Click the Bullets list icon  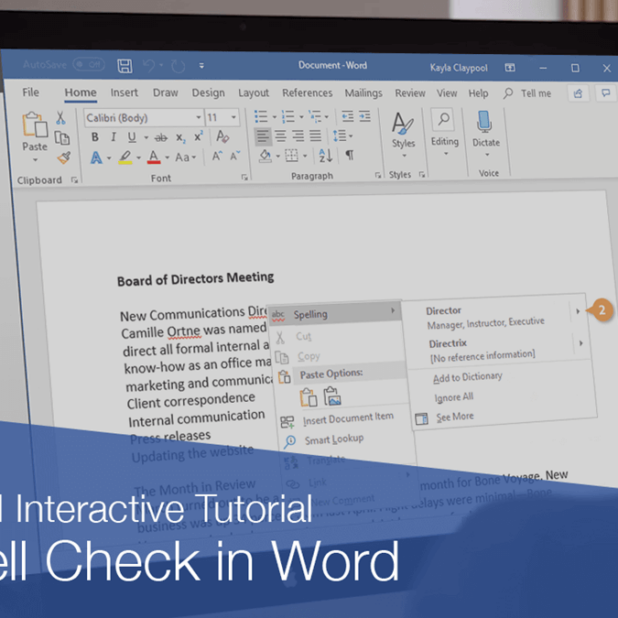[x=261, y=117]
